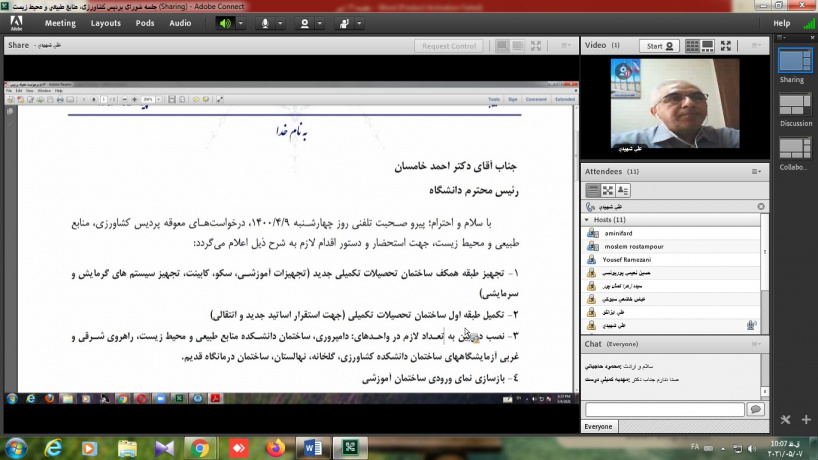The image size is (818, 460).
Task: Expand the speaker options dropdown arrow
Action: coord(242,22)
